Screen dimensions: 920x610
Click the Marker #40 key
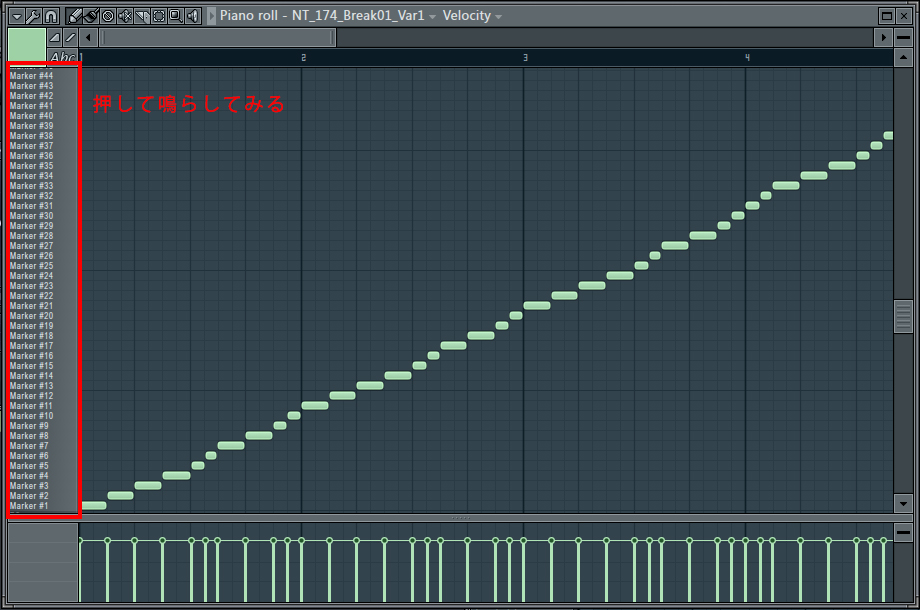43,116
